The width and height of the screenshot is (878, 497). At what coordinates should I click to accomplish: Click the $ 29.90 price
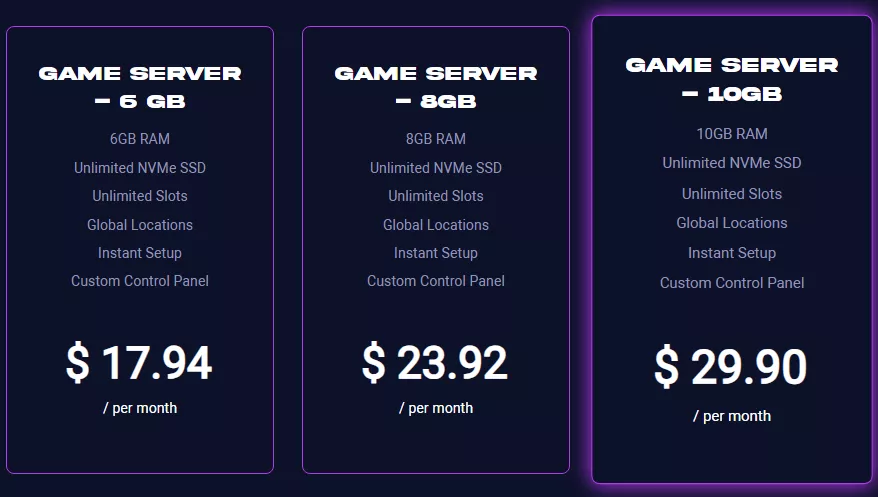[x=731, y=367]
